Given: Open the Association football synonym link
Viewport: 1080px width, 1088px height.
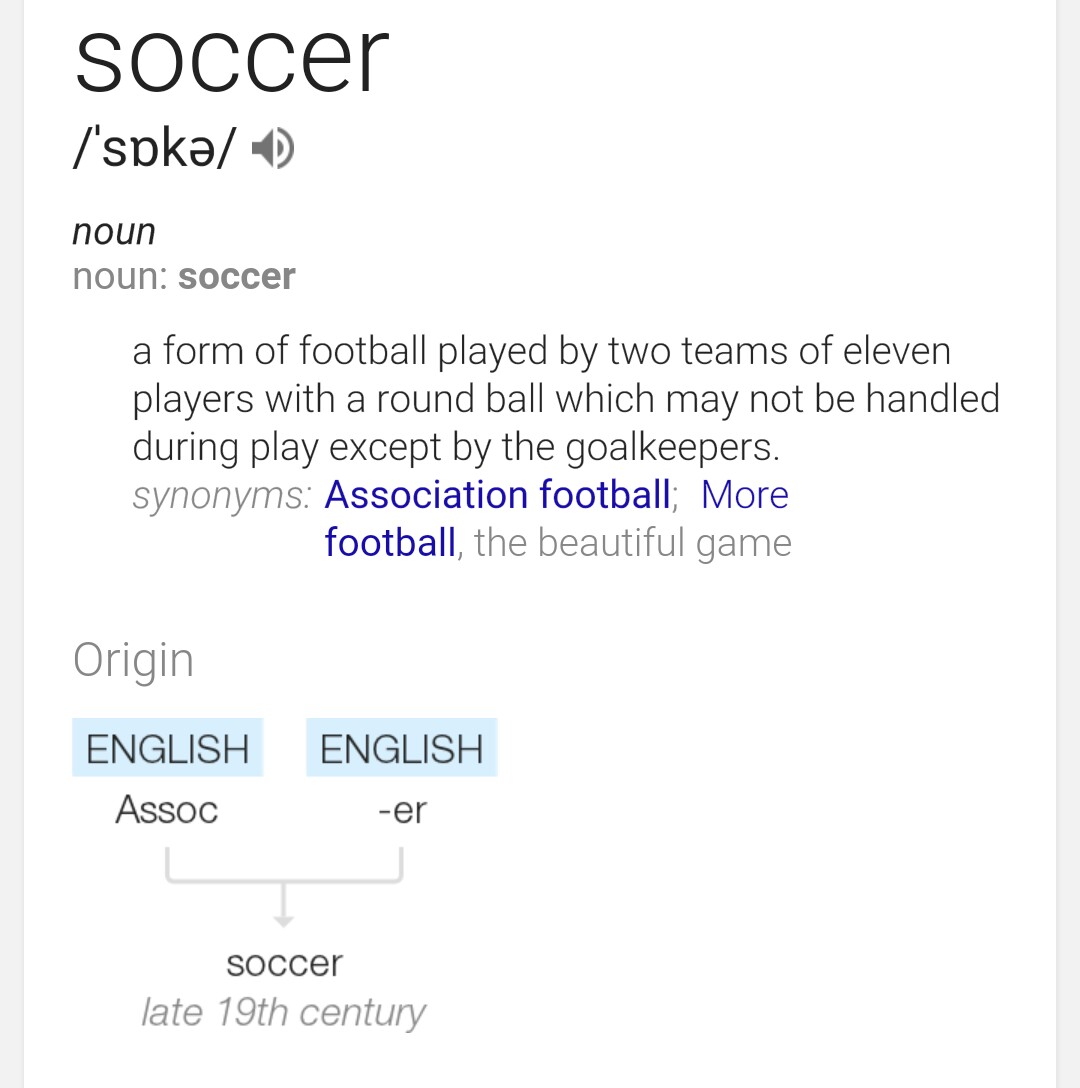Looking at the screenshot, I should (498, 495).
